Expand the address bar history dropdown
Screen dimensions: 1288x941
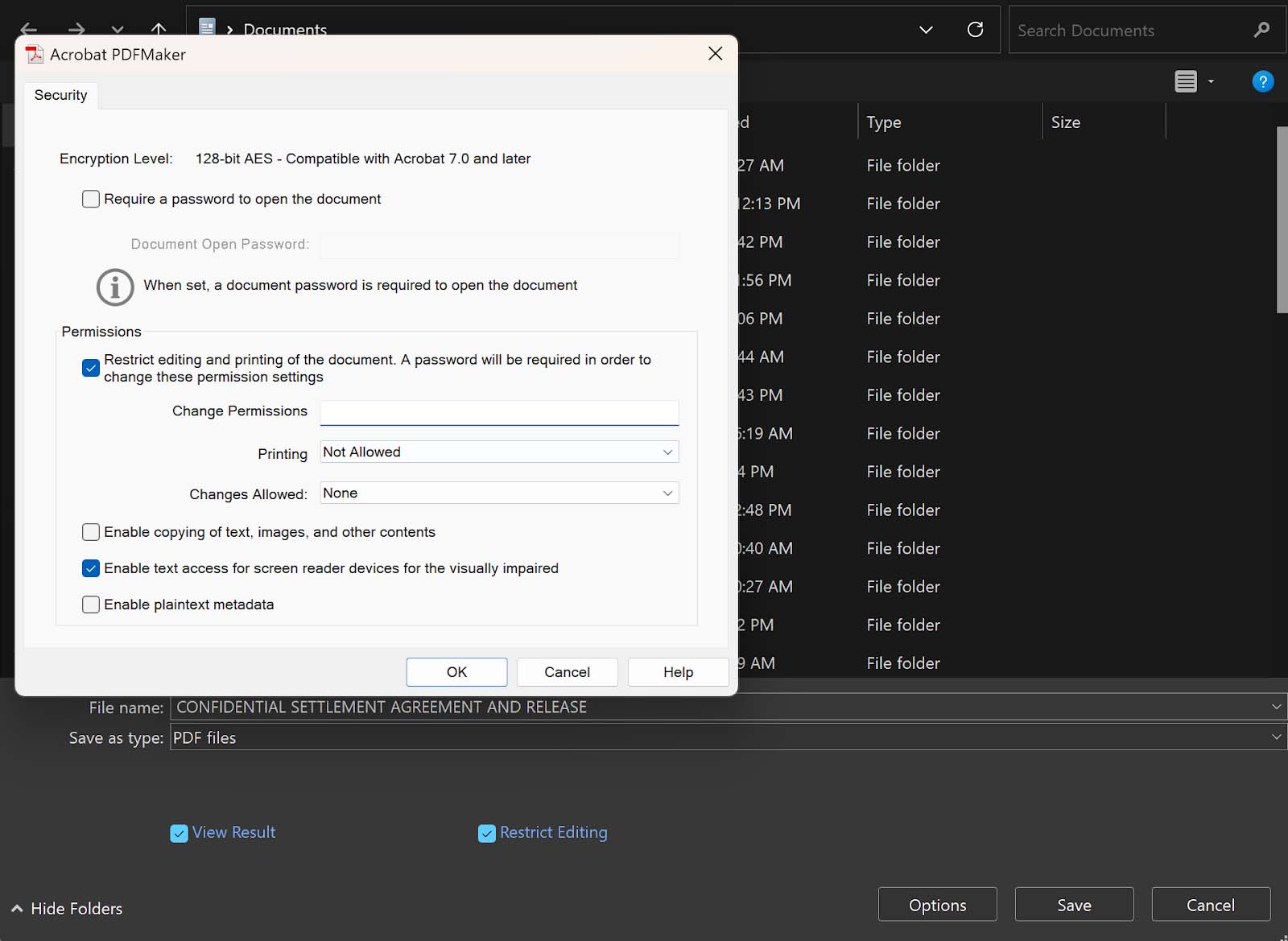pyautogui.click(x=926, y=30)
